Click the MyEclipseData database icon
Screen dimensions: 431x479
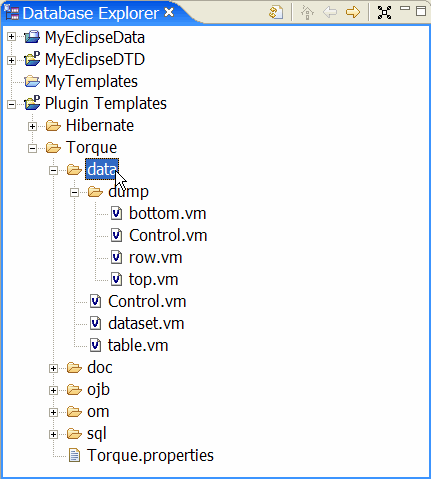32,37
